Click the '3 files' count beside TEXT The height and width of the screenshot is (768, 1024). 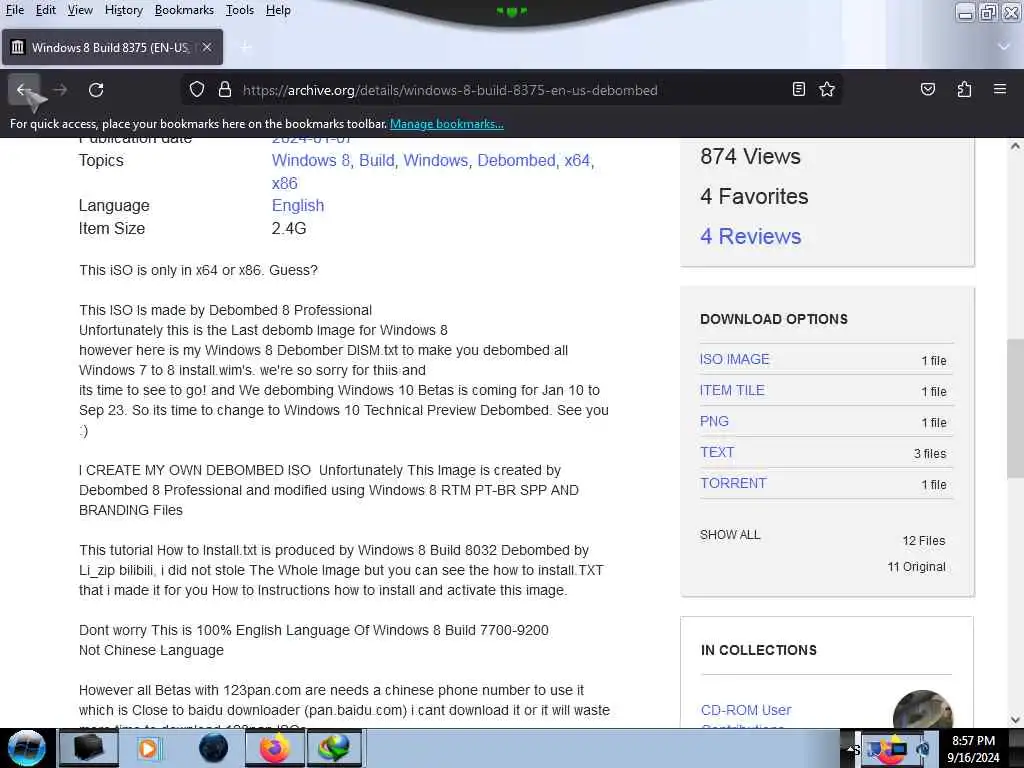[930, 453]
